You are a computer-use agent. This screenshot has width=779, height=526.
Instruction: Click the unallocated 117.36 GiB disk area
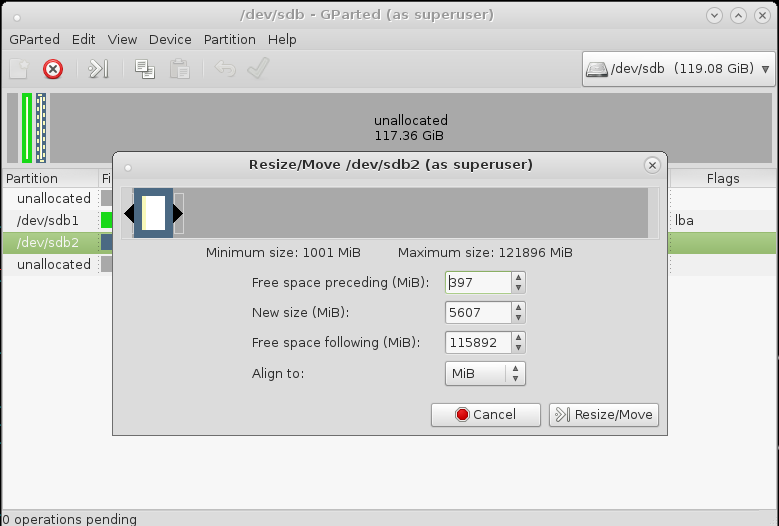click(x=411, y=128)
